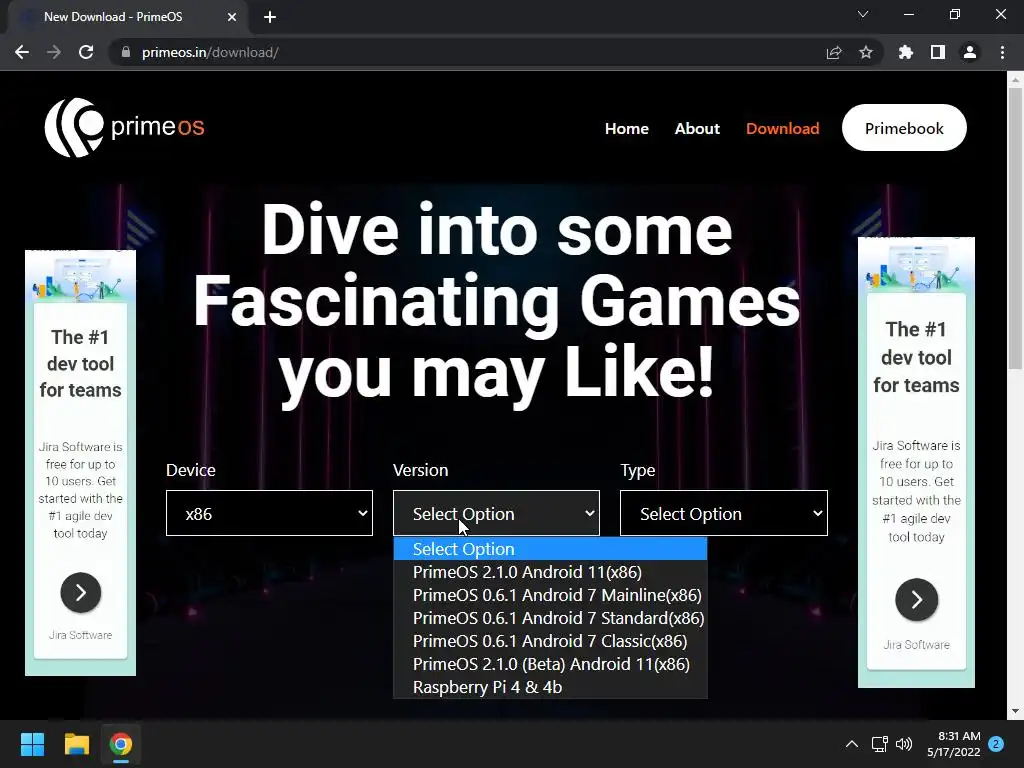1024x768 pixels.
Task: Bookmark this page with the star icon
Action: click(866, 52)
